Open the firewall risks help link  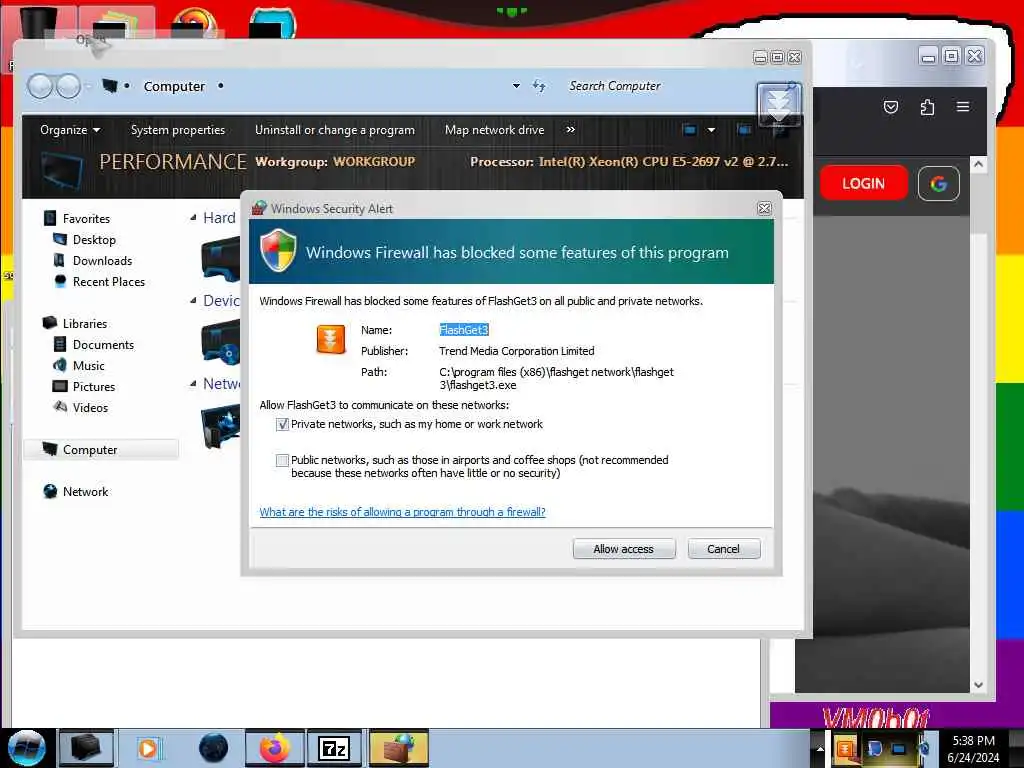(x=402, y=512)
